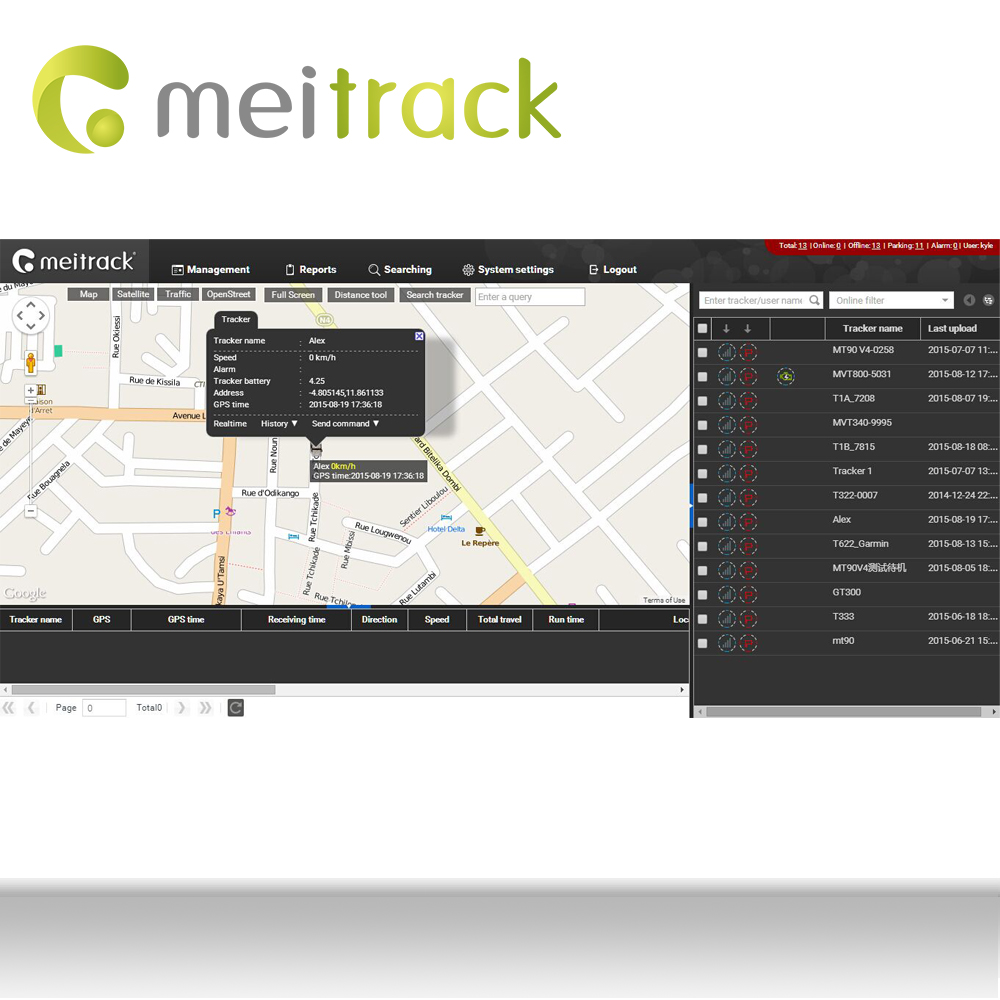The height and width of the screenshot is (1000, 1000).
Task: Click the map pan control arrows
Action: 31,313
